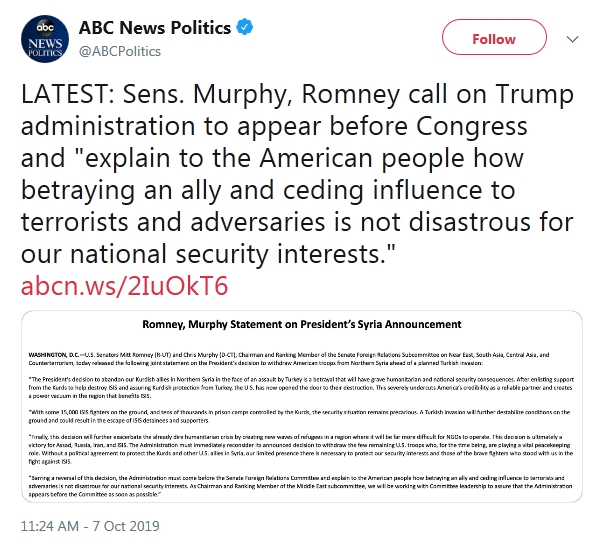Open the tweet options chevron menu
The image size is (609, 544).
[573, 39]
